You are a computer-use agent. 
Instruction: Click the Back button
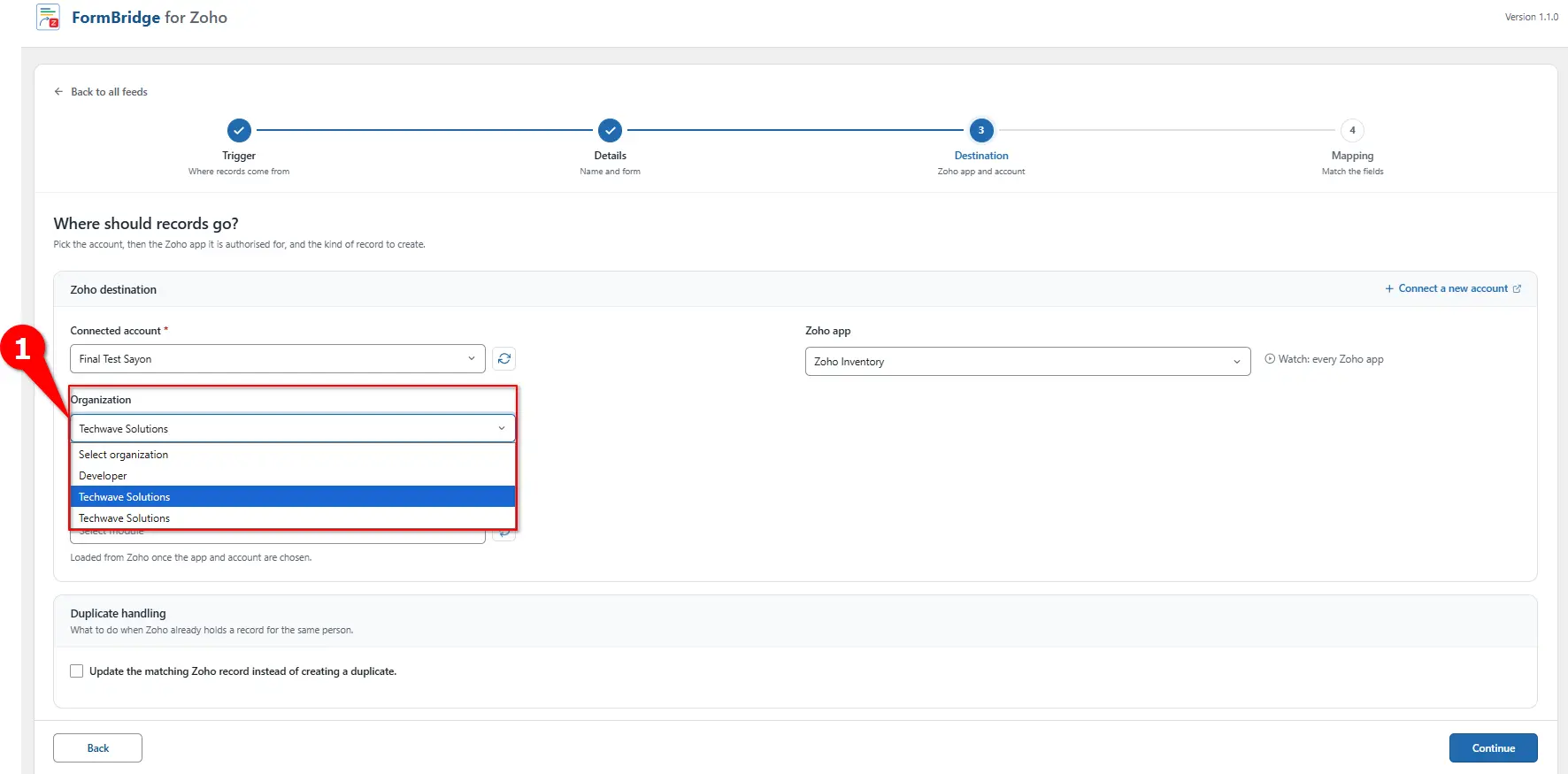(x=97, y=747)
